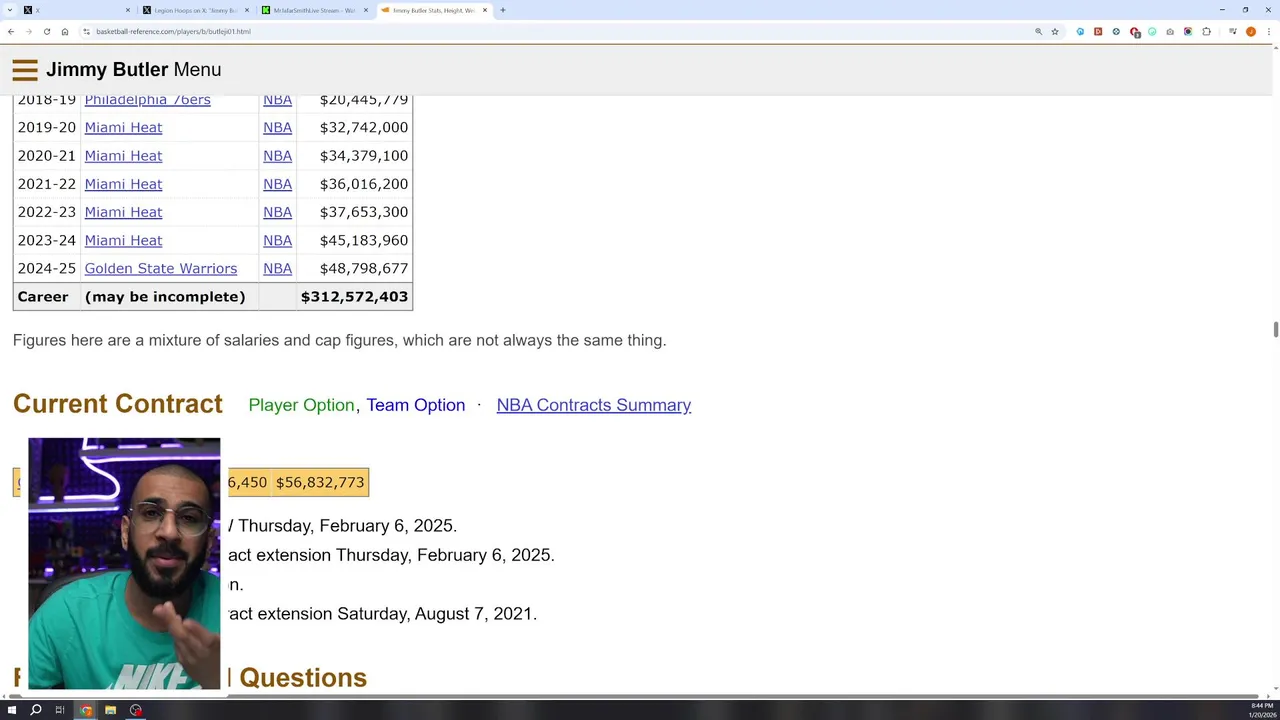Click the Current Contract heading

tap(118, 404)
